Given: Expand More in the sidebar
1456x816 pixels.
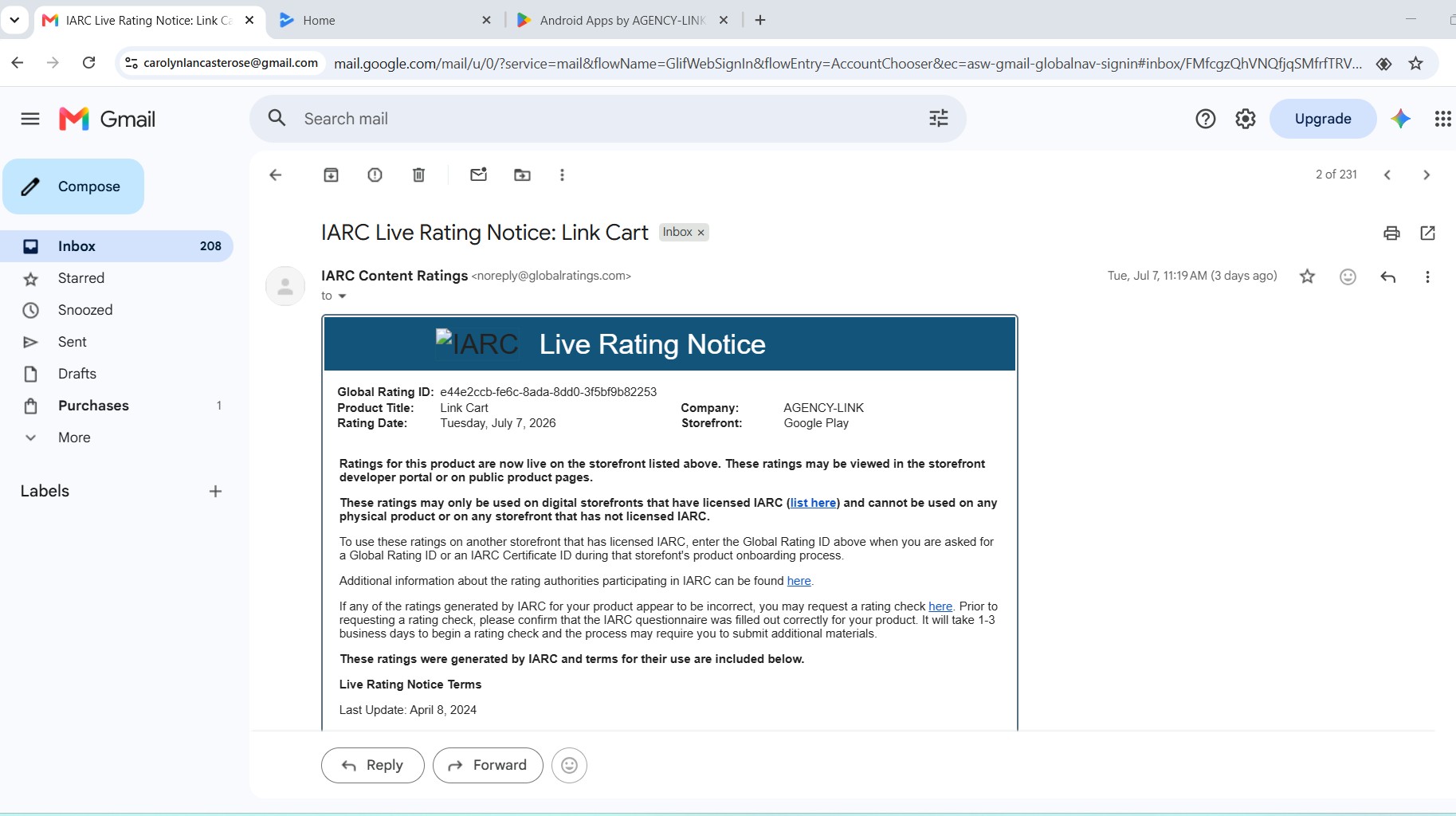Looking at the screenshot, I should click(74, 437).
